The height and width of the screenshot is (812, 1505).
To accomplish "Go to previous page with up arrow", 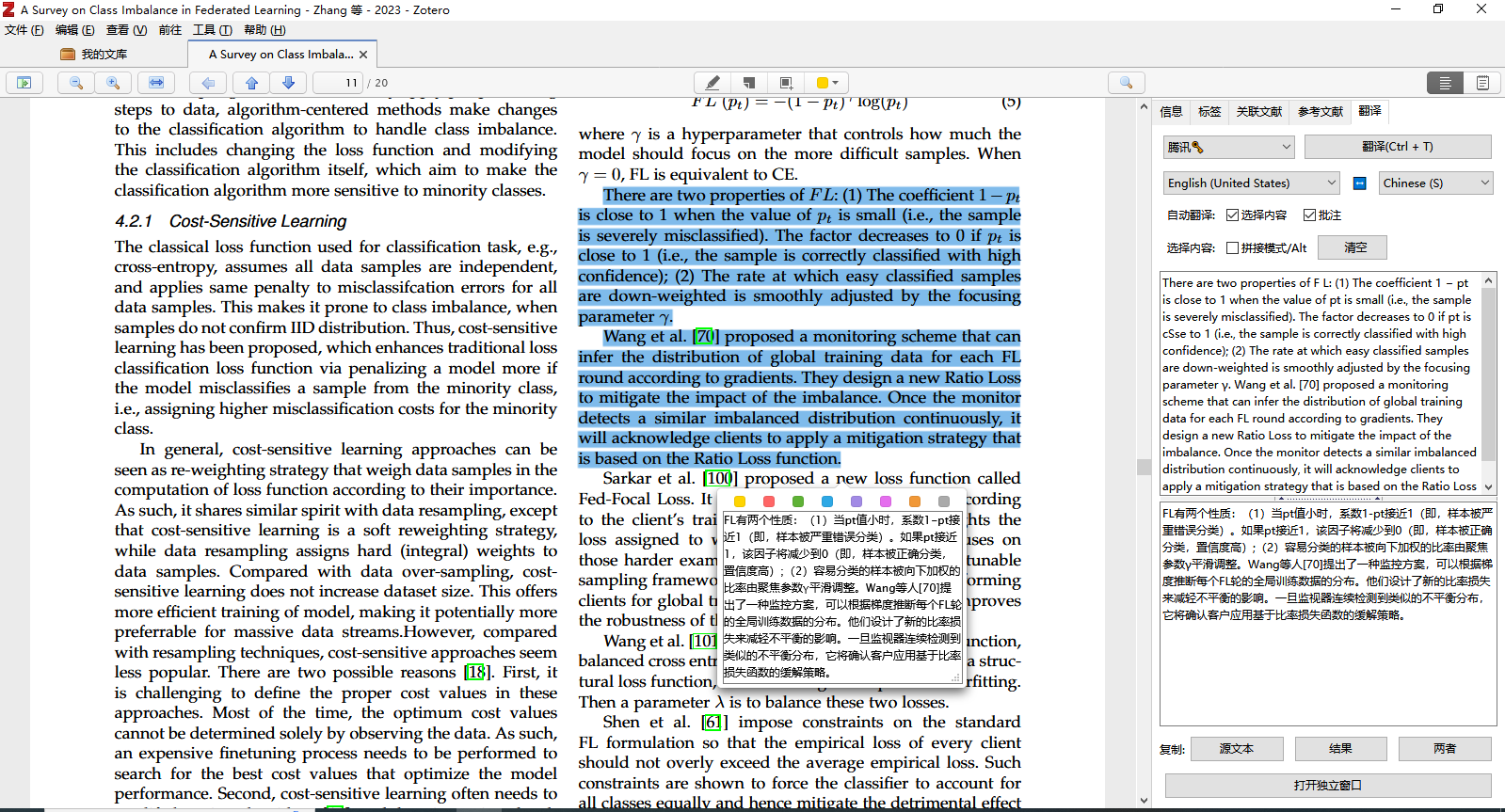I will click(x=252, y=83).
